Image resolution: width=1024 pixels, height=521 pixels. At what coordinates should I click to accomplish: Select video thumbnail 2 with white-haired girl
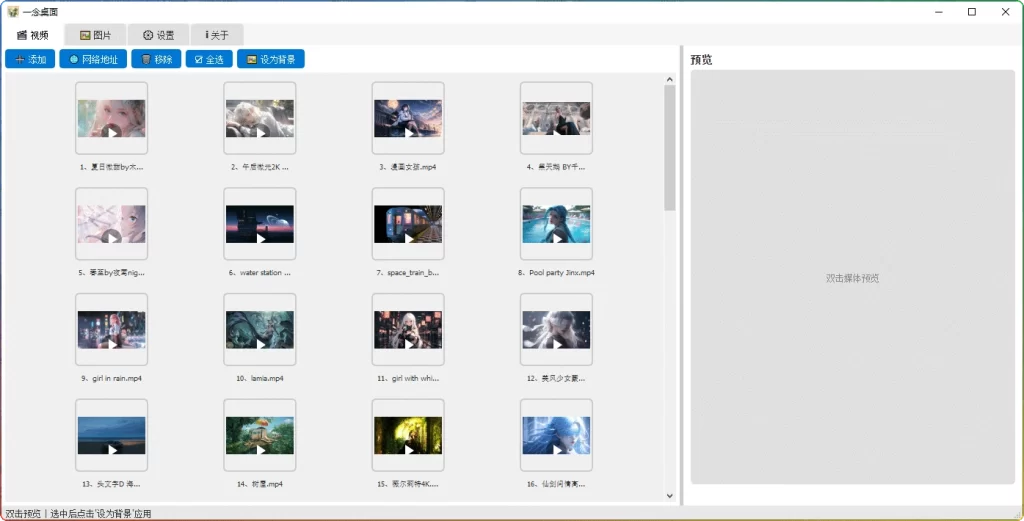(x=260, y=118)
